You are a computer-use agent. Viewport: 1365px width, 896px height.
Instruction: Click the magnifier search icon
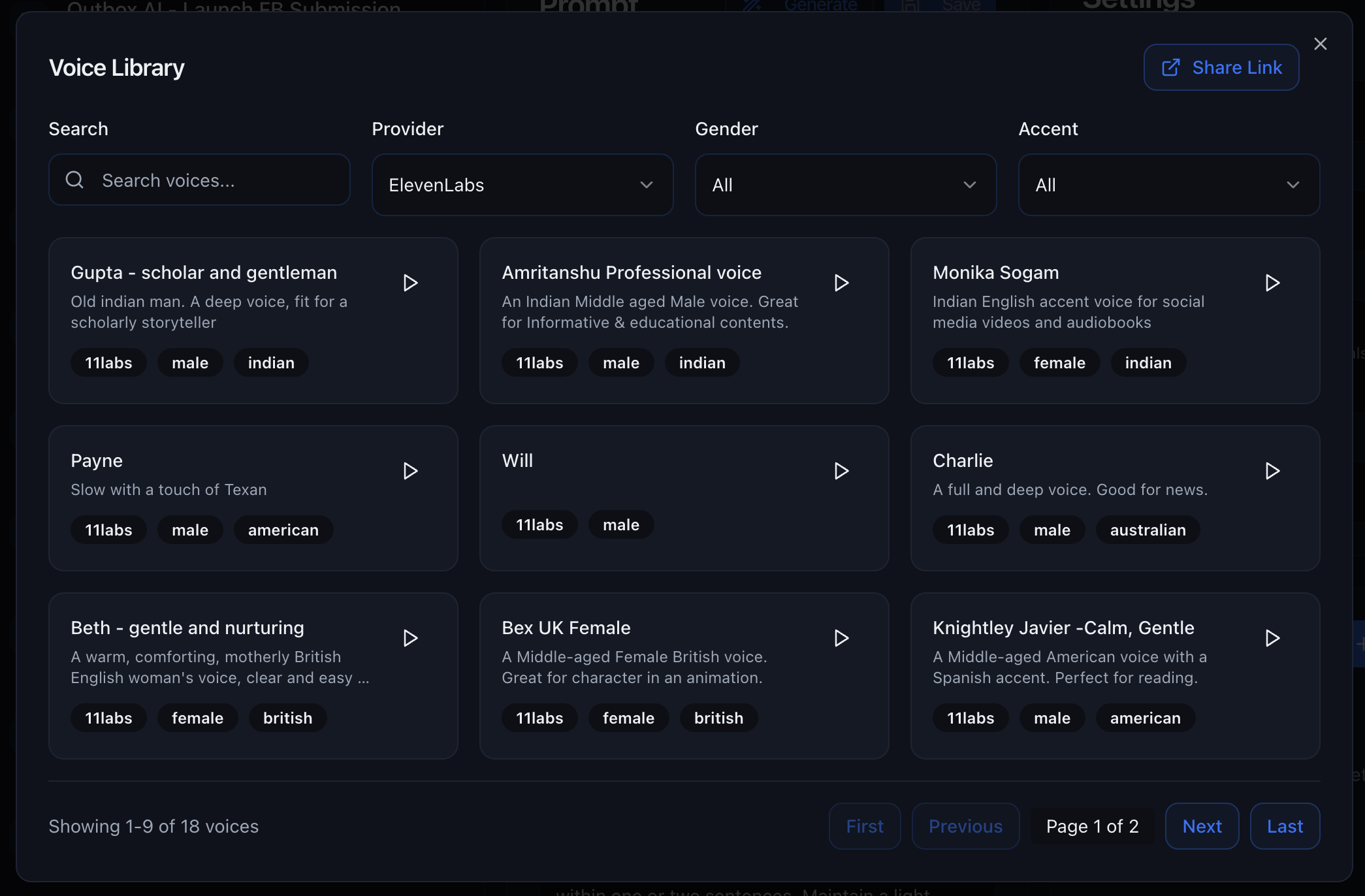(75, 180)
